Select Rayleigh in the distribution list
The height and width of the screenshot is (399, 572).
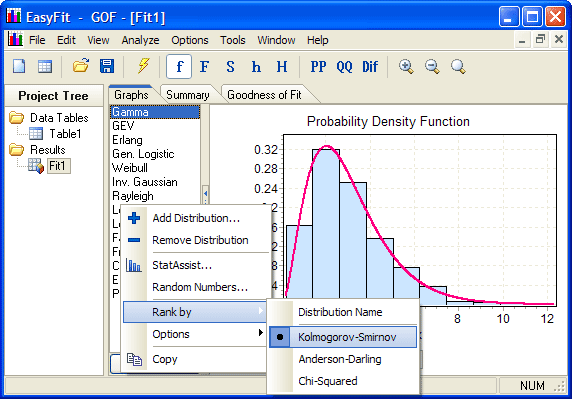pos(155,196)
